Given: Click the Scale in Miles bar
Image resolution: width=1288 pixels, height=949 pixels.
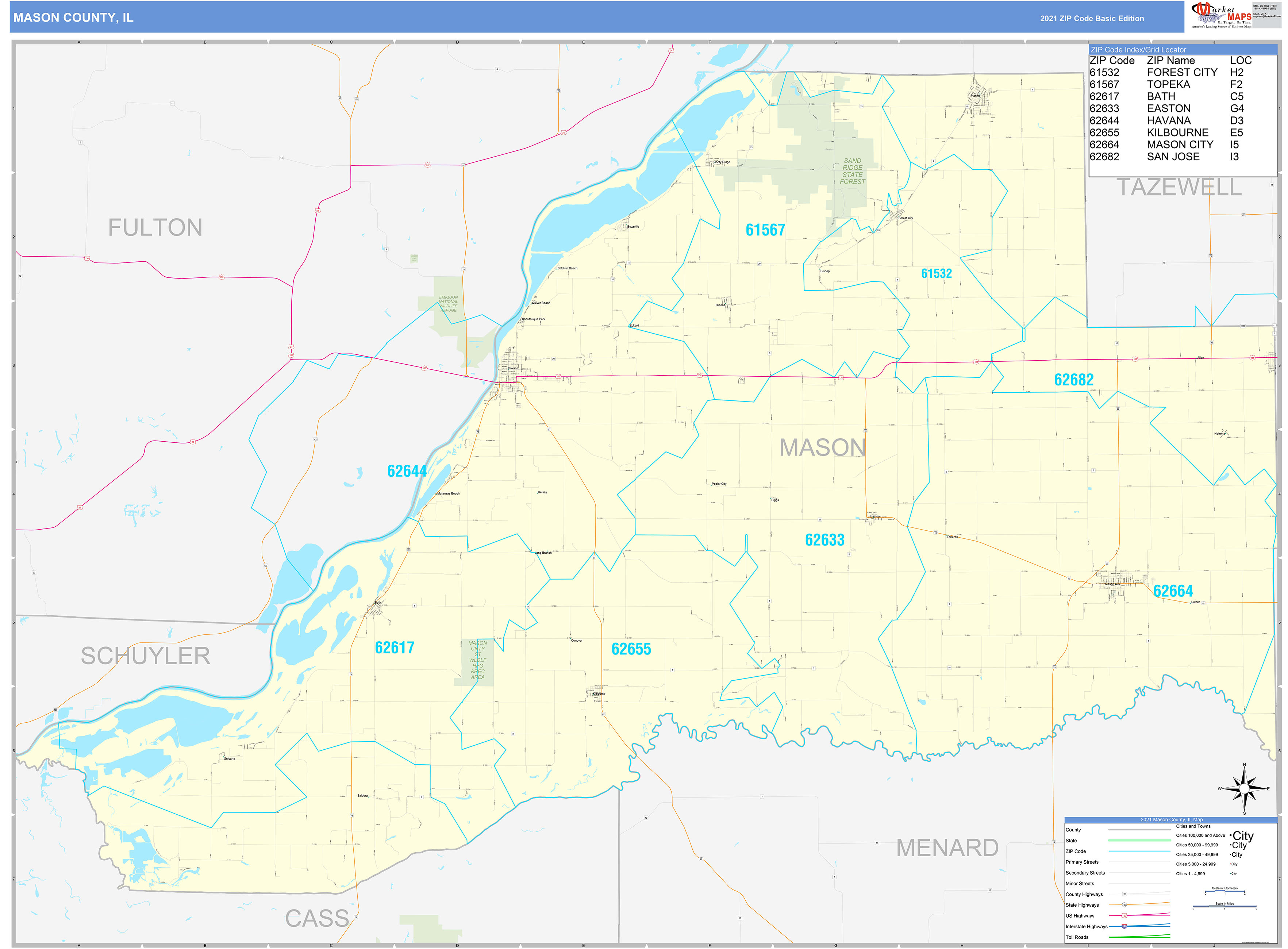Looking at the screenshot, I should [1225, 907].
